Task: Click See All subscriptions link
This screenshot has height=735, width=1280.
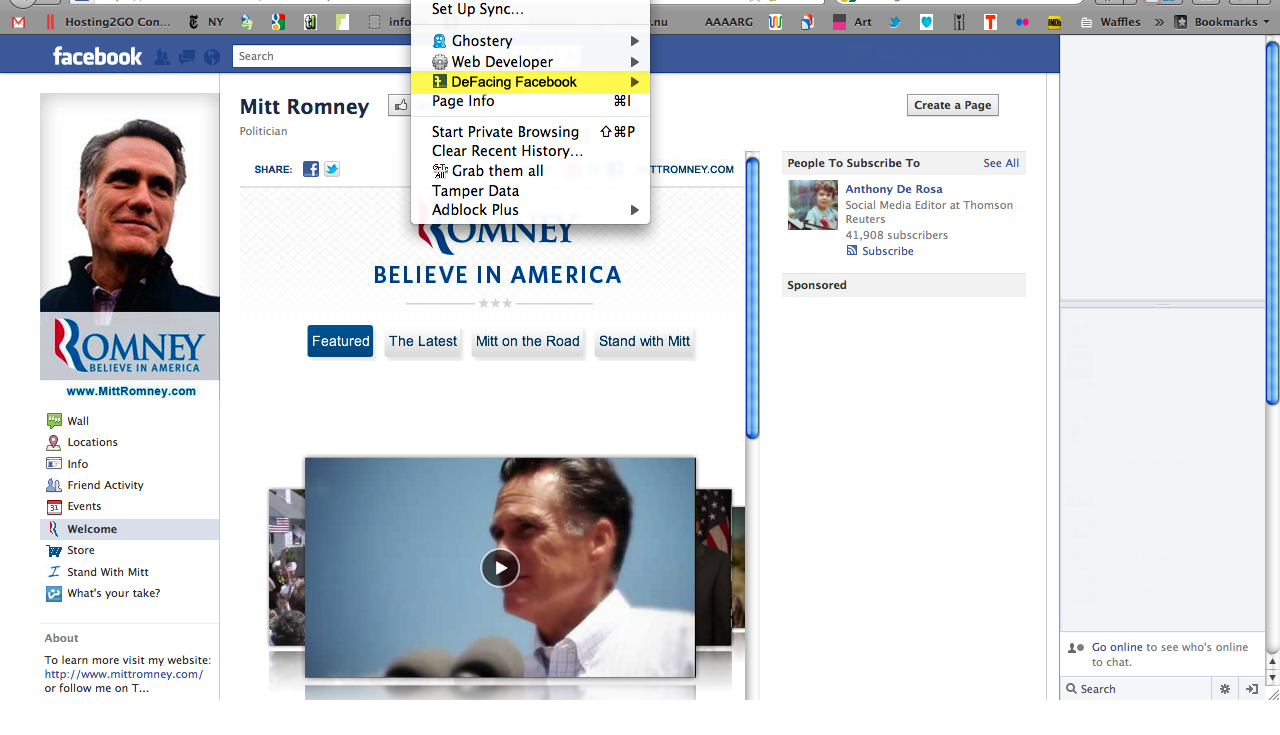Action: 1001,163
